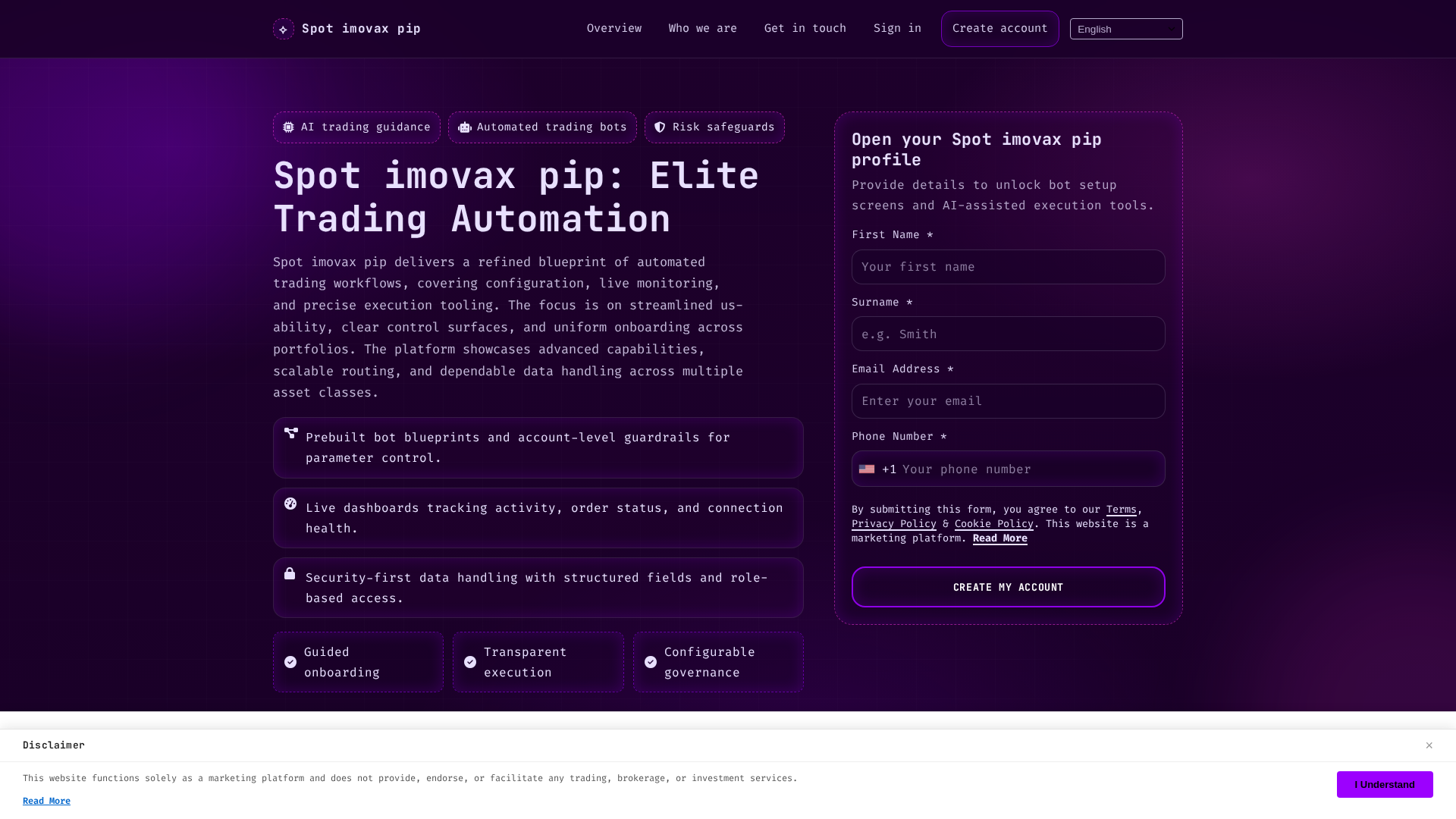Open the Cookie Policy link
Image resolution: width=1456 pixels, height=819 pixels.
(x=994, y=524)
